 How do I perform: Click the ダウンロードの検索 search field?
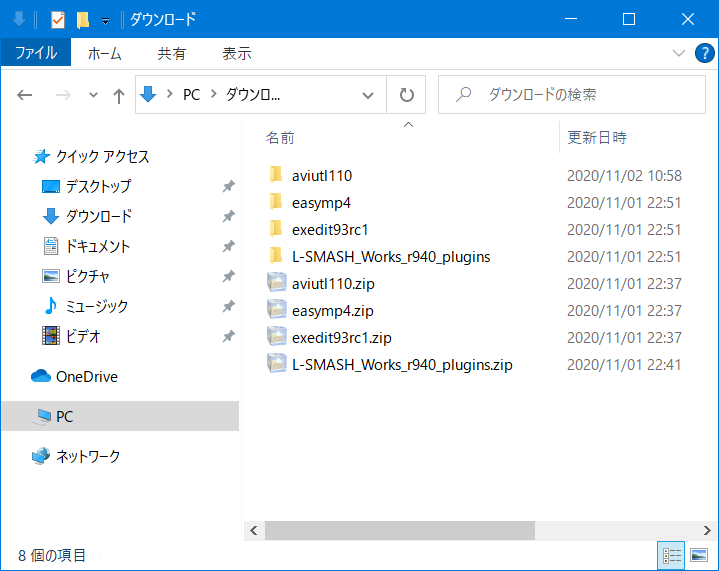572,94
